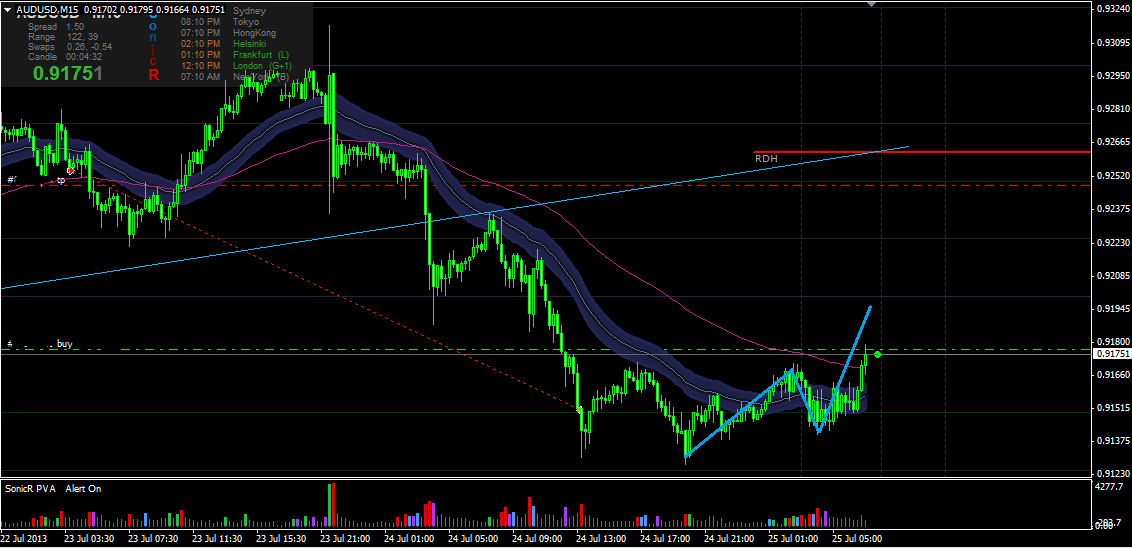Select the order arrow marker above the tp label
Viewport: 1132px width, 549px height.
point(71,170)
